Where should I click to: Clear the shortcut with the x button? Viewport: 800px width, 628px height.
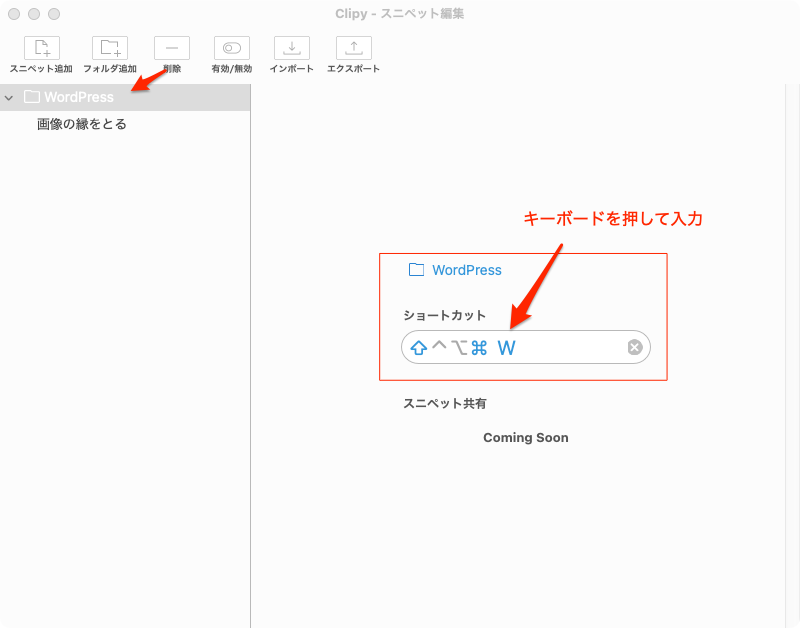[x=634, y=347]
